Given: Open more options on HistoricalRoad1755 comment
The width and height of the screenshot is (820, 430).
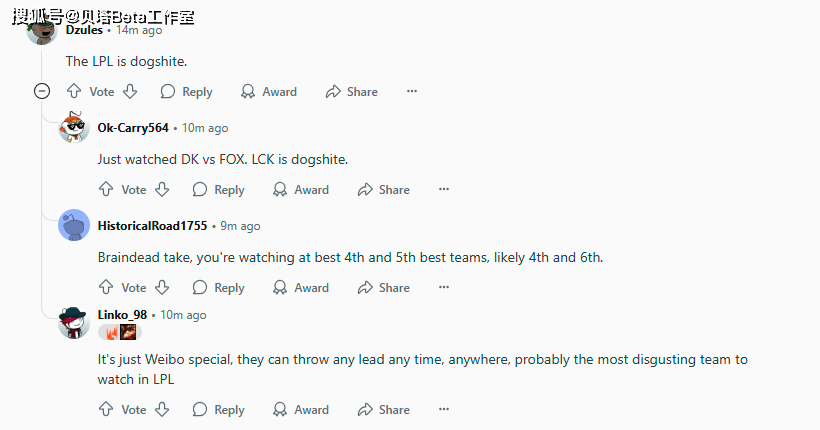Looking at the screenshot, I should click(x=444, y=287).
